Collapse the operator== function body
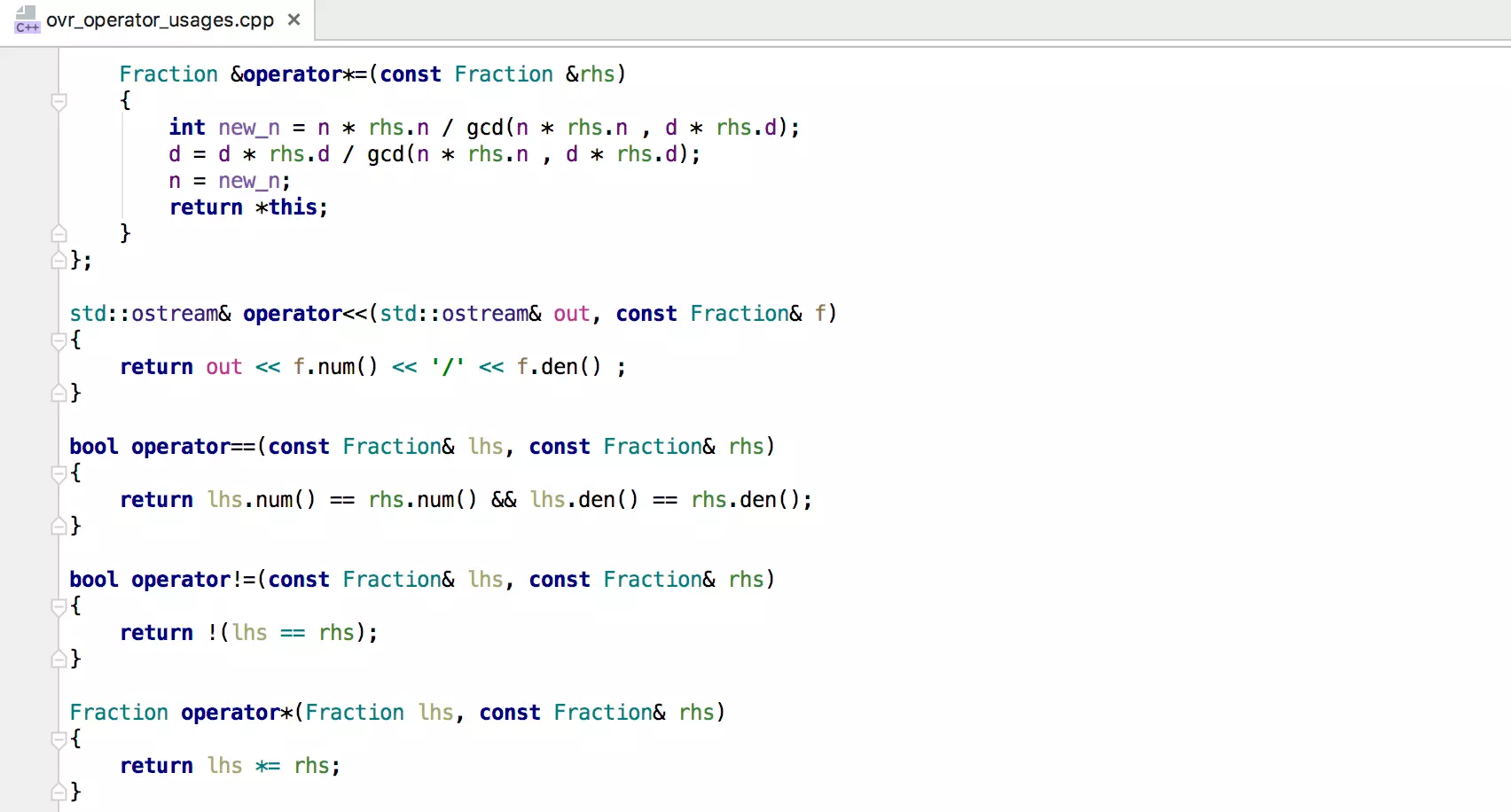Image resolution: width=1511 pixels, height=812 pixels. pyautogui.click(x=59, y=473)
